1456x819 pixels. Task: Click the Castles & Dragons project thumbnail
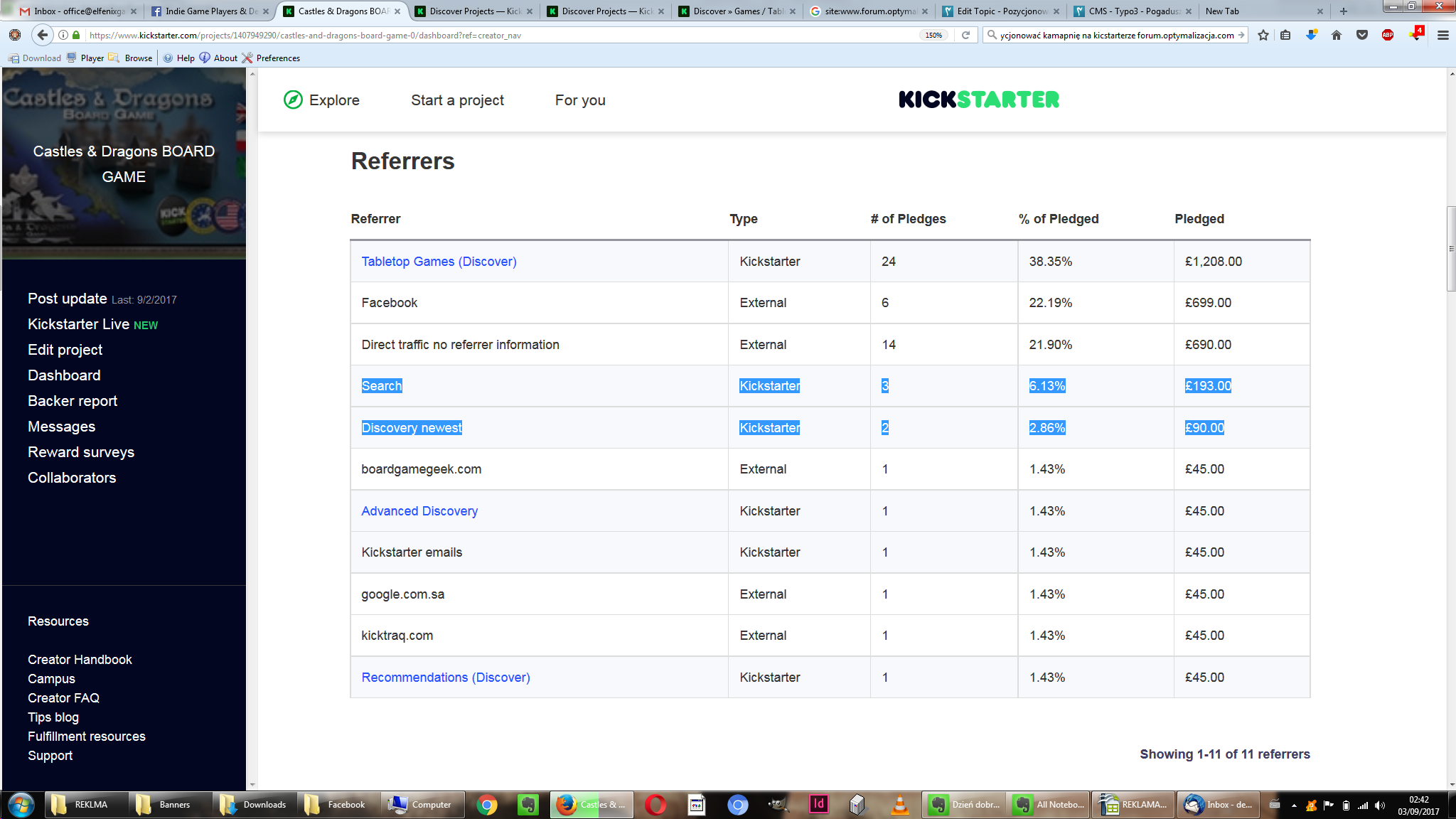(x=124, y=164)
